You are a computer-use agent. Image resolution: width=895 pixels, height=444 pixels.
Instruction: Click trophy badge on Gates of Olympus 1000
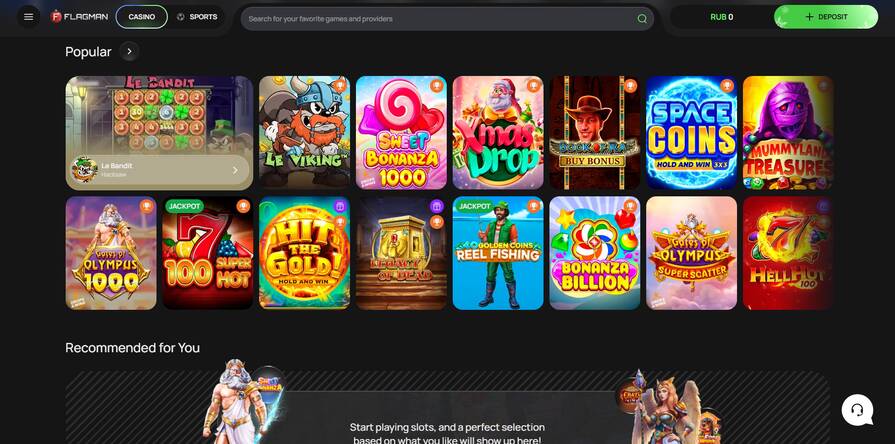point(146,206)
